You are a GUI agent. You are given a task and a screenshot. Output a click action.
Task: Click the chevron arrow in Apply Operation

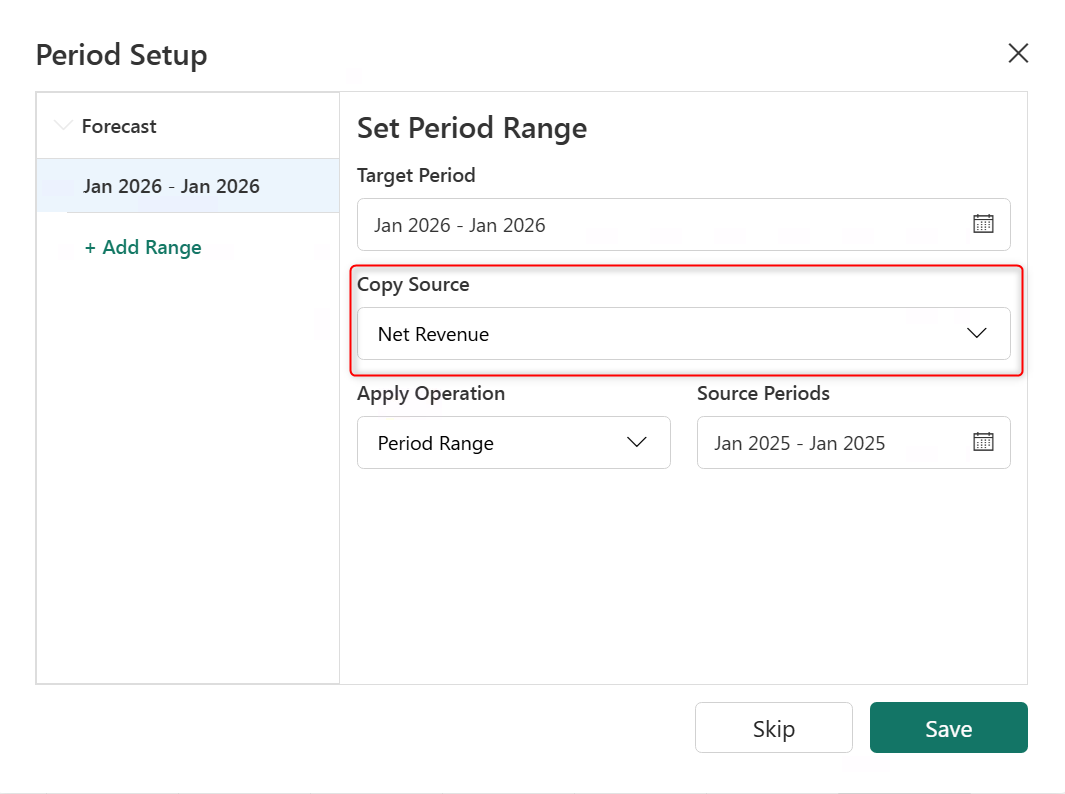637,443
